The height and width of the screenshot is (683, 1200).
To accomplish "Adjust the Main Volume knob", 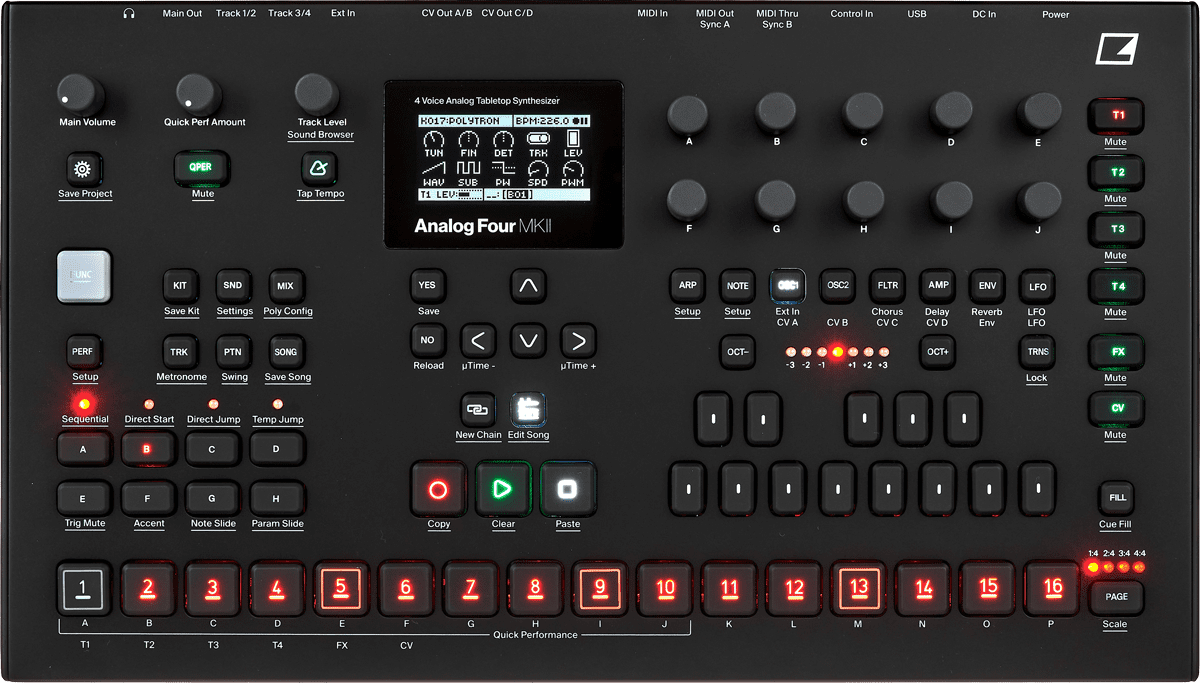I will (75, 93).
